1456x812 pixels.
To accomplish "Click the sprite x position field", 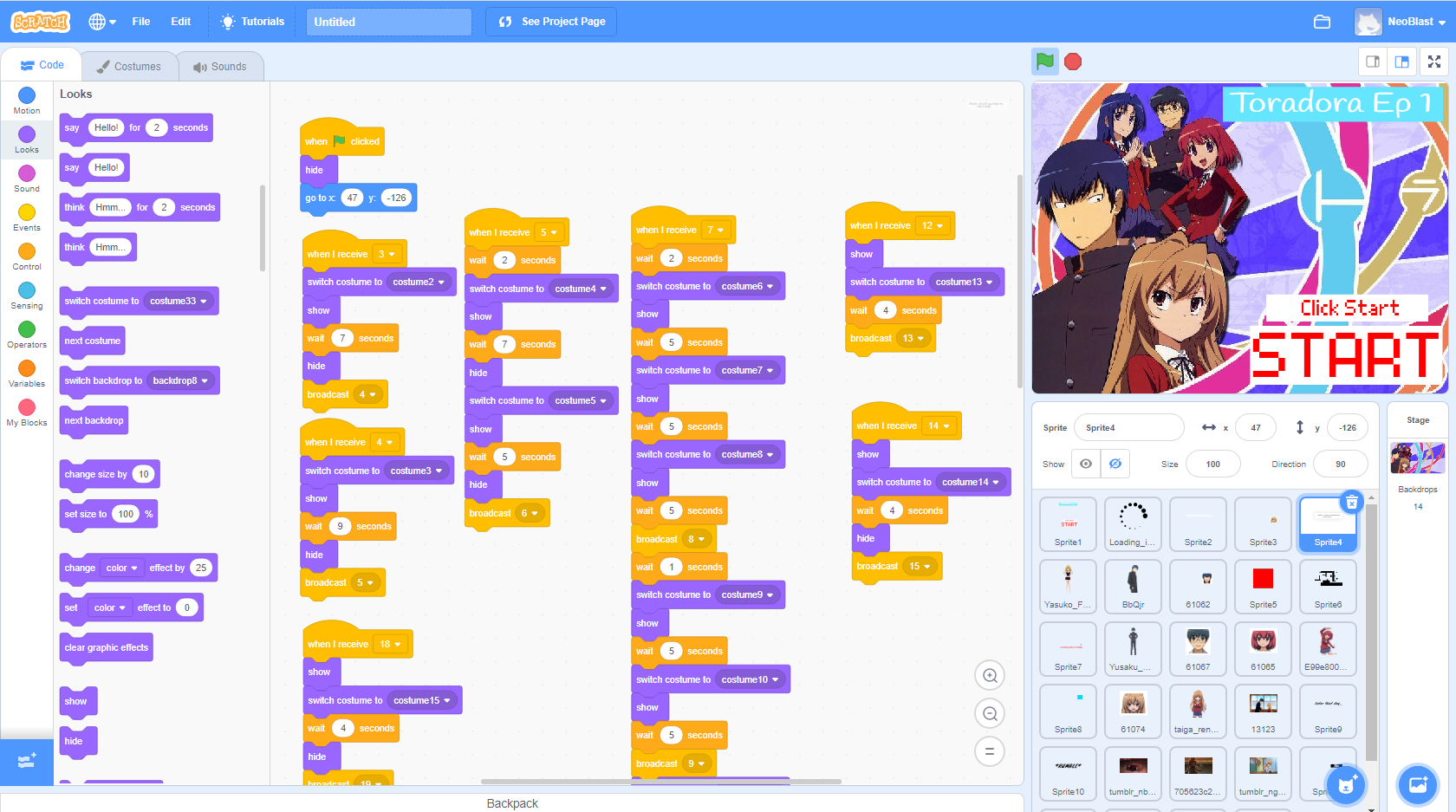I will (x=1256, y=427).
